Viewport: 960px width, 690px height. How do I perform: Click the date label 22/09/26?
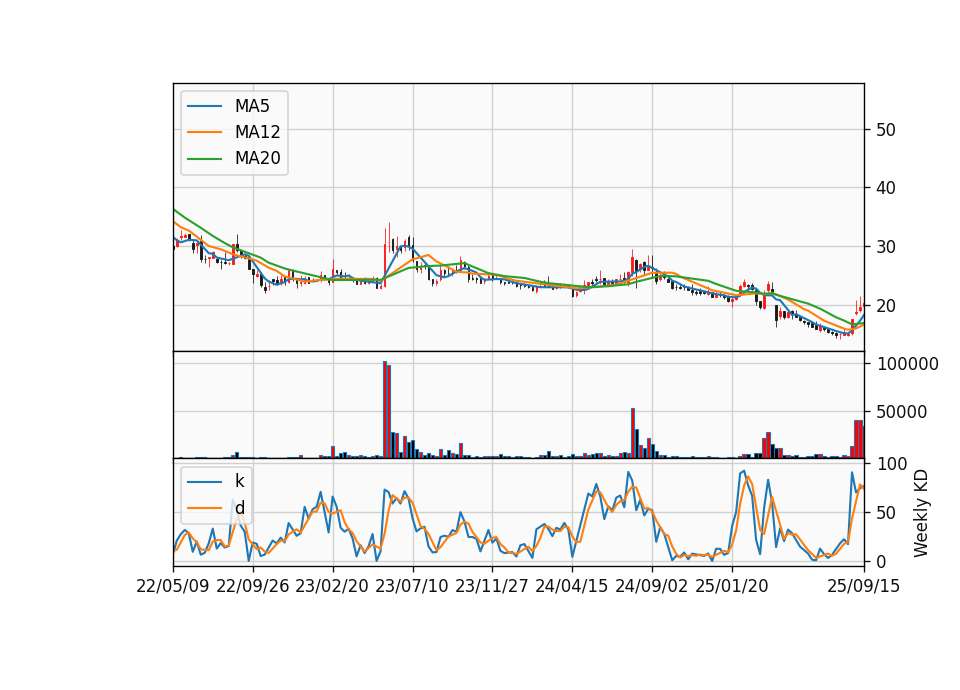pyautogui.click(x=253, y=586)
